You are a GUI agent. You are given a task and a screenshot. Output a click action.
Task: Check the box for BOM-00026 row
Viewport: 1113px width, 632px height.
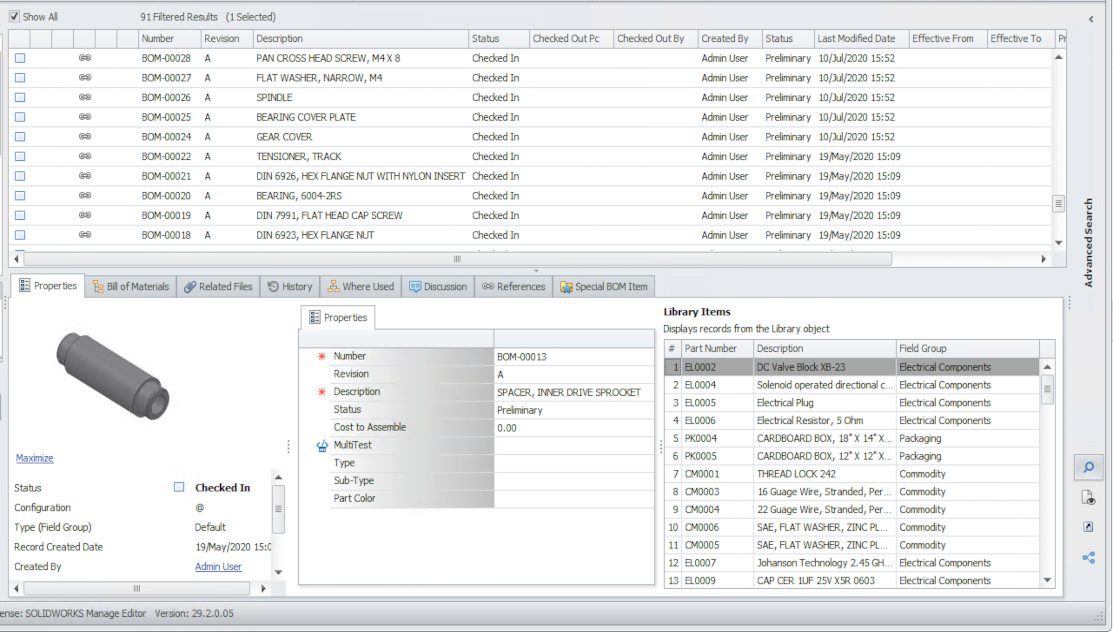tap(20, 97)
